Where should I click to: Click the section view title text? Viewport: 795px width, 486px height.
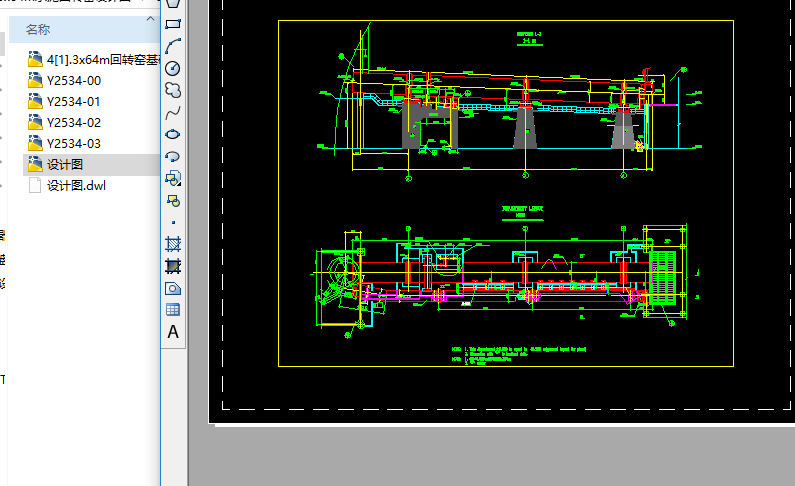(x=529, y=38)
